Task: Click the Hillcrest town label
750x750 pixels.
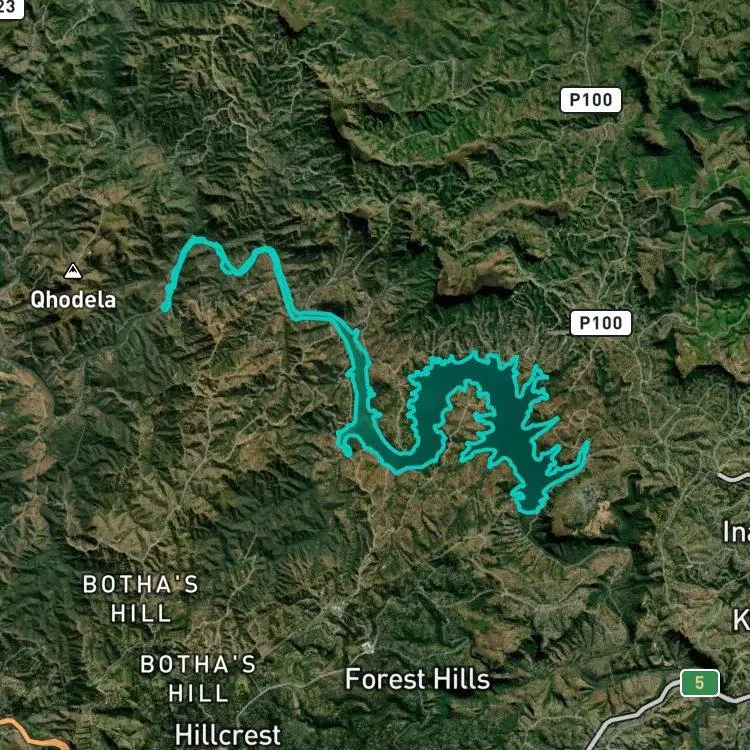Action: pyautogui.click(x=228, y=735)
